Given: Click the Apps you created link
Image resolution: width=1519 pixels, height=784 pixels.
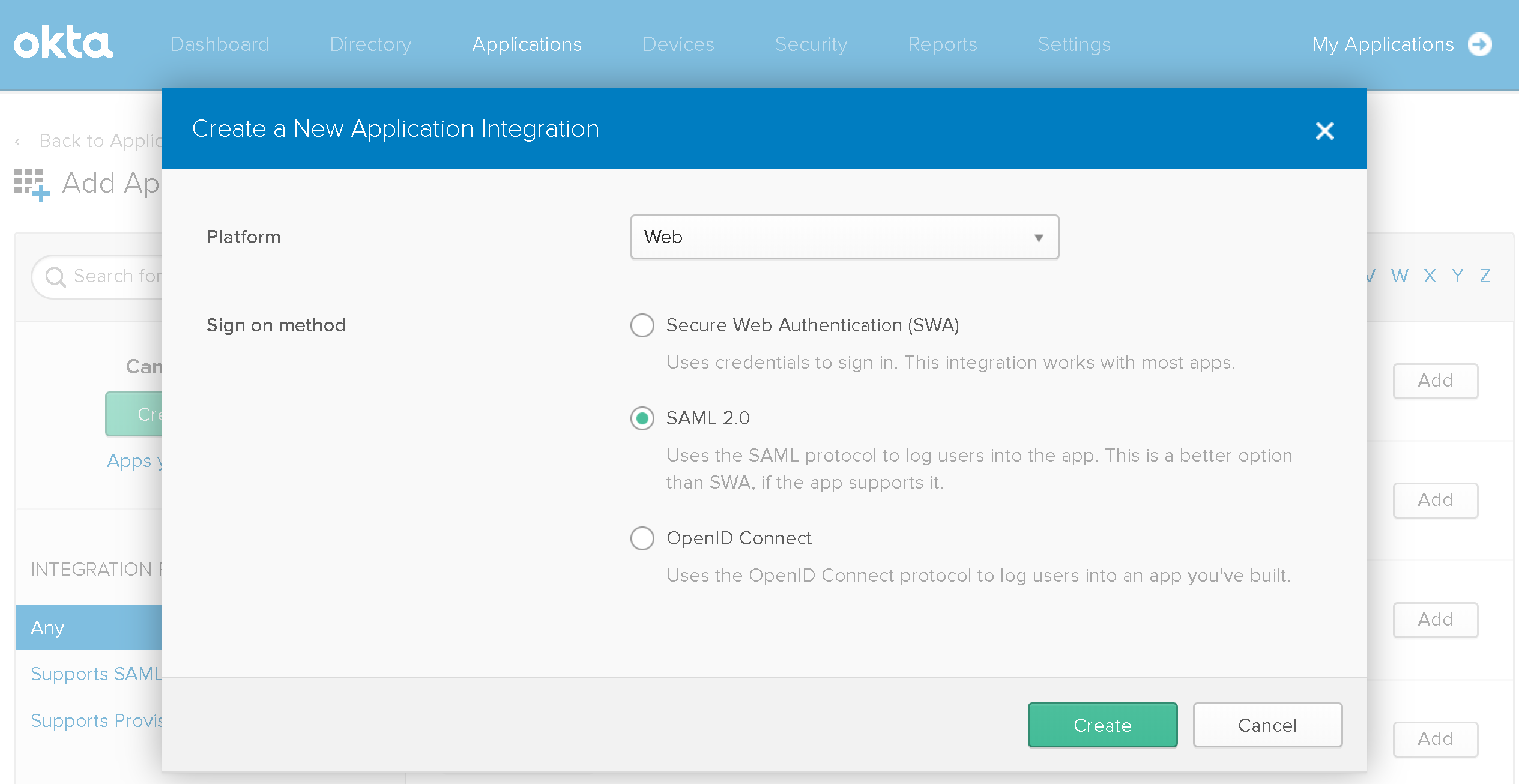Looking at the screenshot, I should click(134, 461).
